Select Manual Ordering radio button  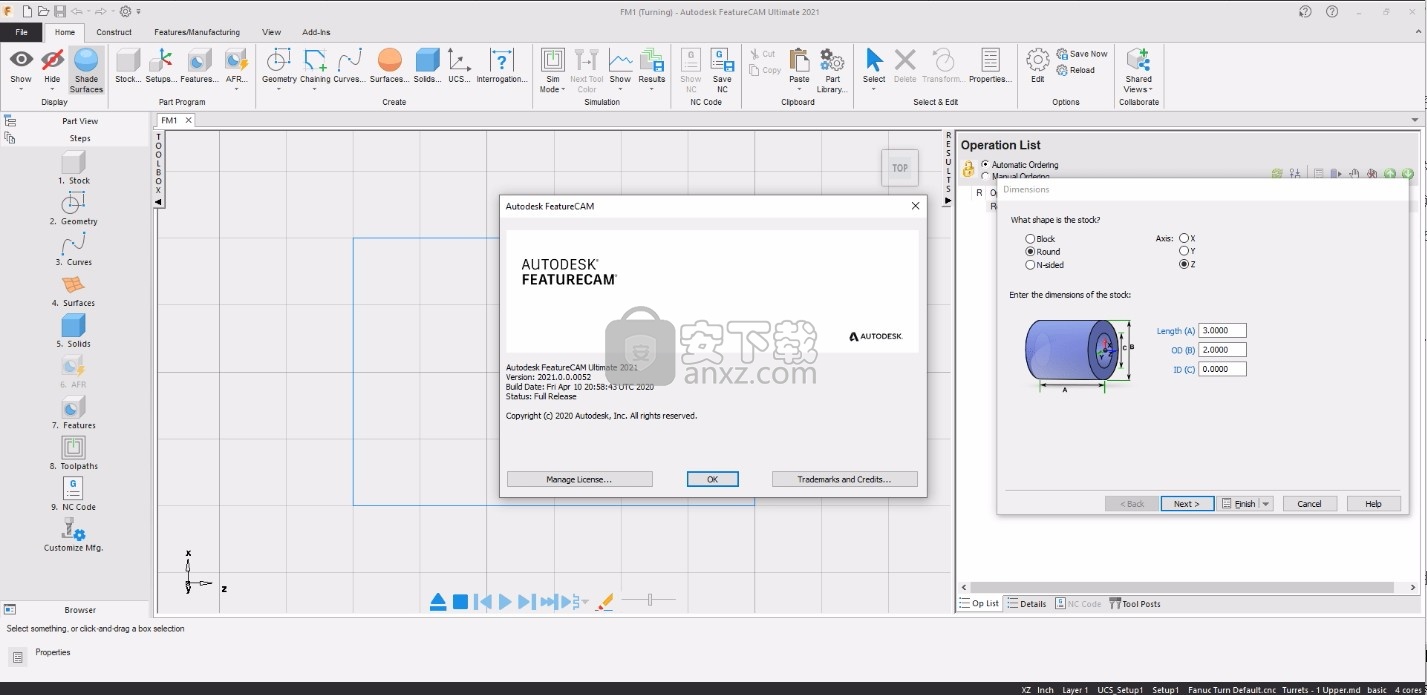pos(985,176)
